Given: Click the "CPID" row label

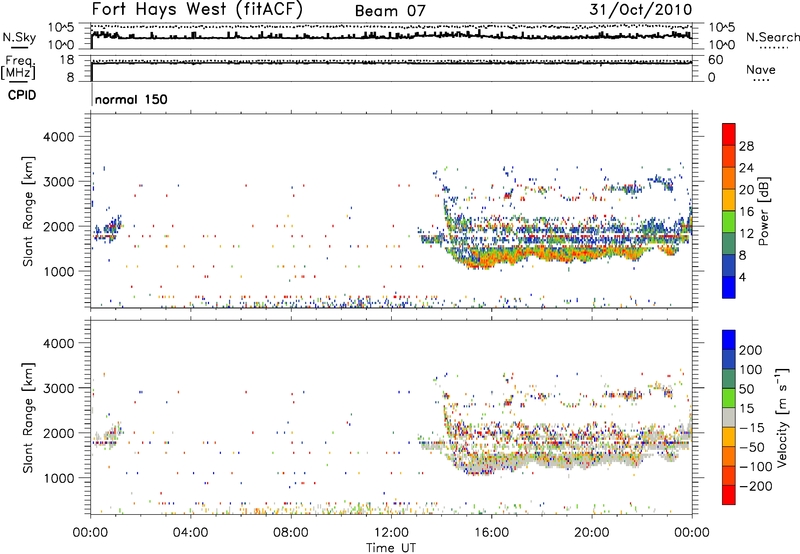Looking at the screenshot, I should [22, 95].
